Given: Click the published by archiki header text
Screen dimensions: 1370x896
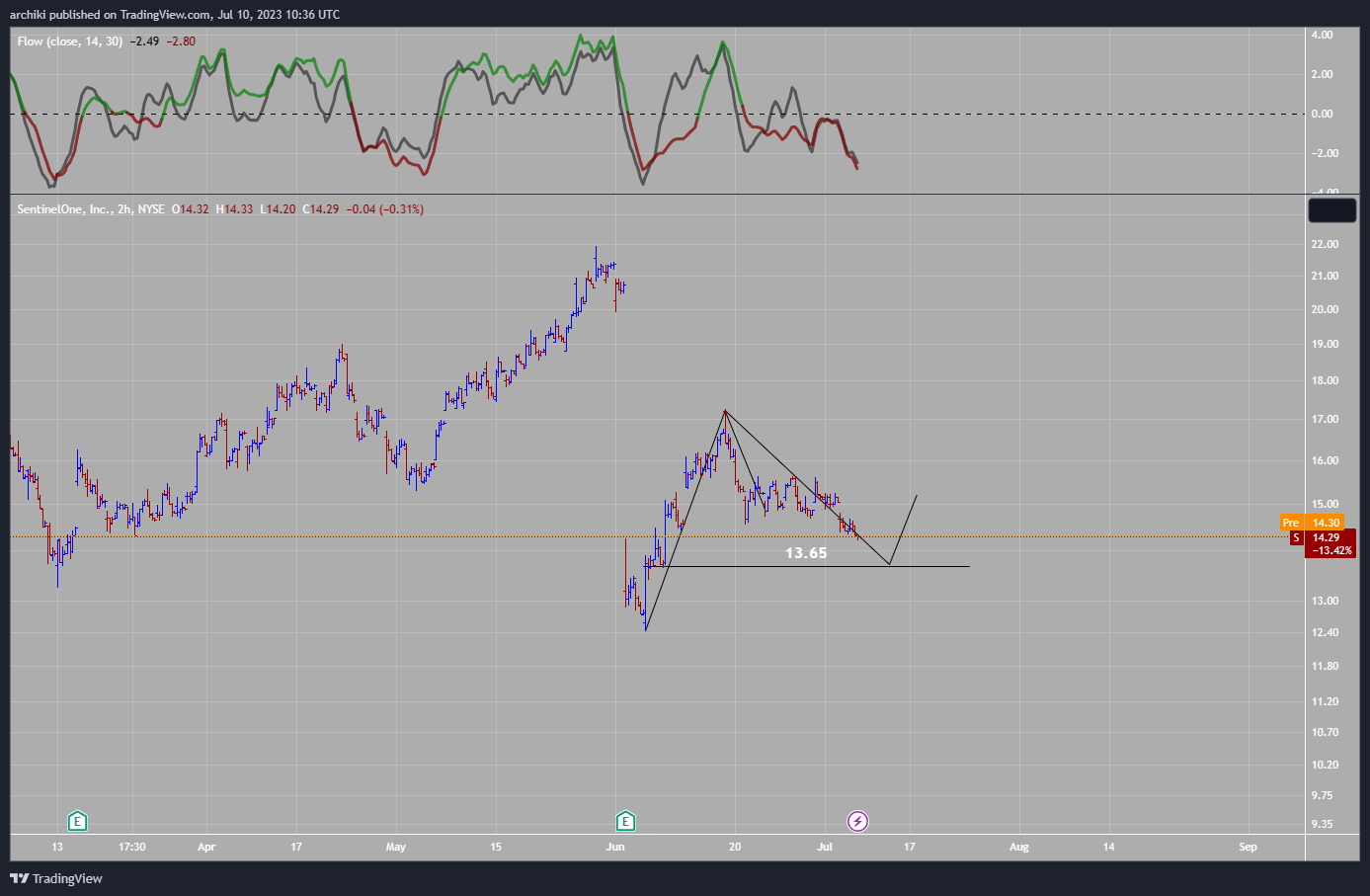Looking at the screenshot, I should coord(175,15).
